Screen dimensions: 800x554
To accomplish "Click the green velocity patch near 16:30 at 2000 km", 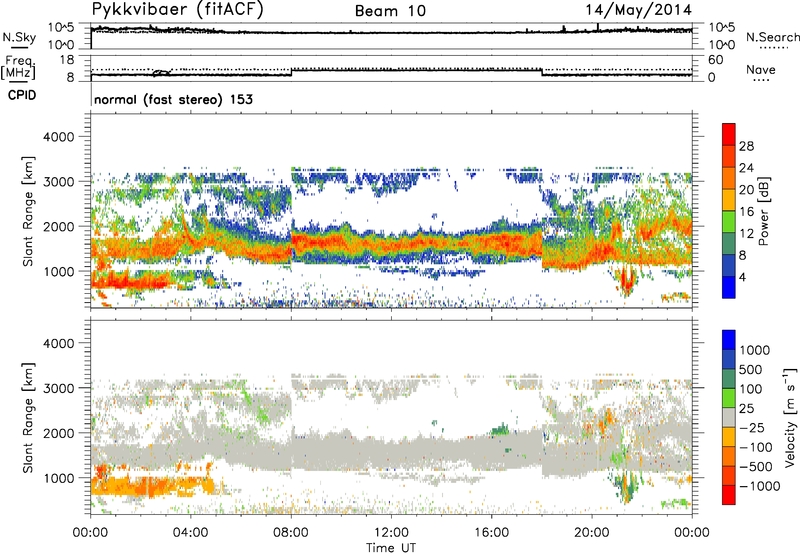I will (501, 429).
